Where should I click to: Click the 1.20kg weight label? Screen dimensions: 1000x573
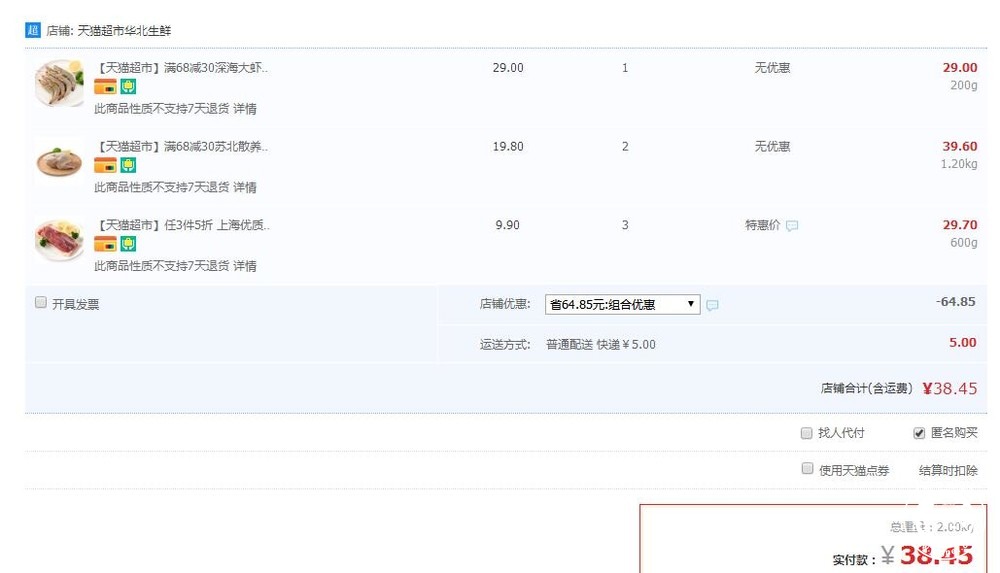point(959,164)
